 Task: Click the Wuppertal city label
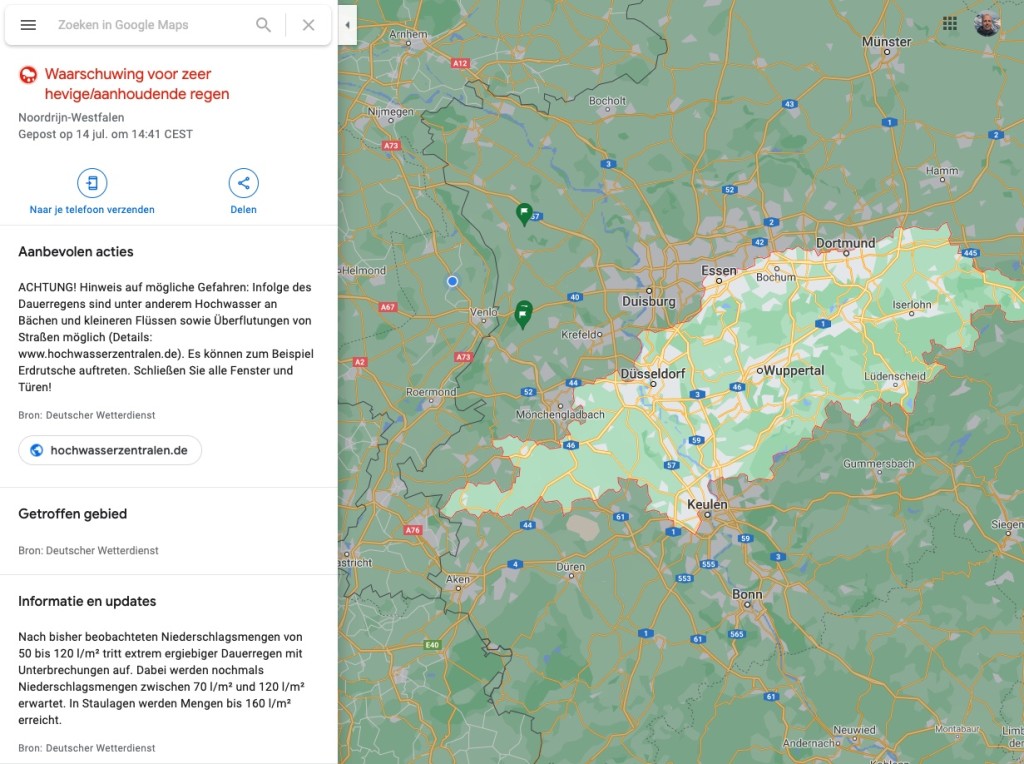794,370
